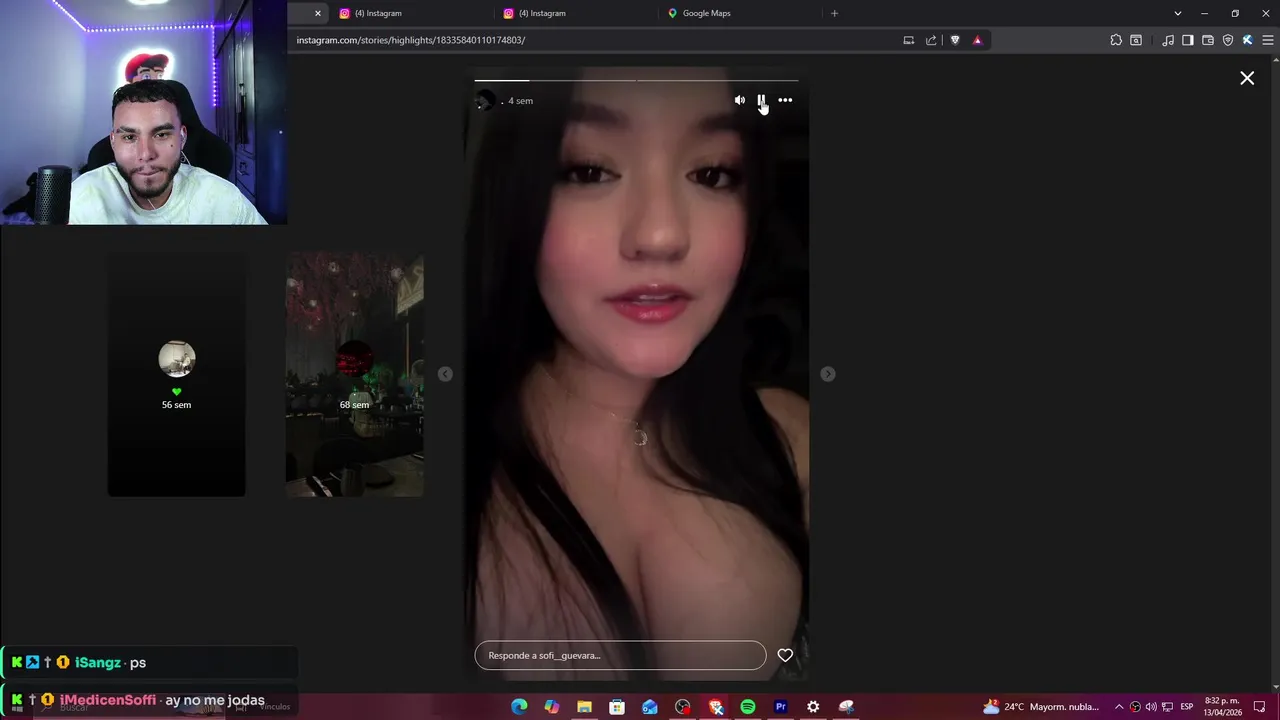Open Brave Shields lion icon

pos(955,40)
